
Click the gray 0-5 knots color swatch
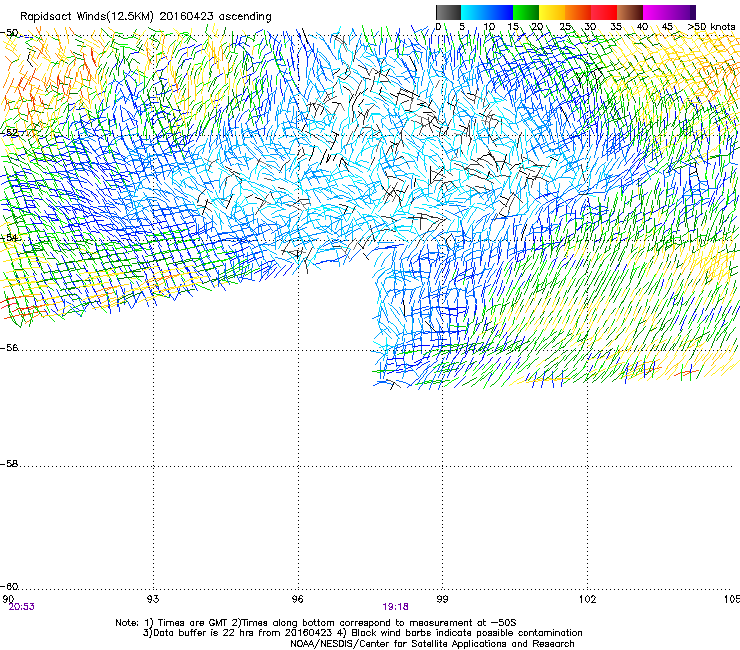click(x=448, y=12)
